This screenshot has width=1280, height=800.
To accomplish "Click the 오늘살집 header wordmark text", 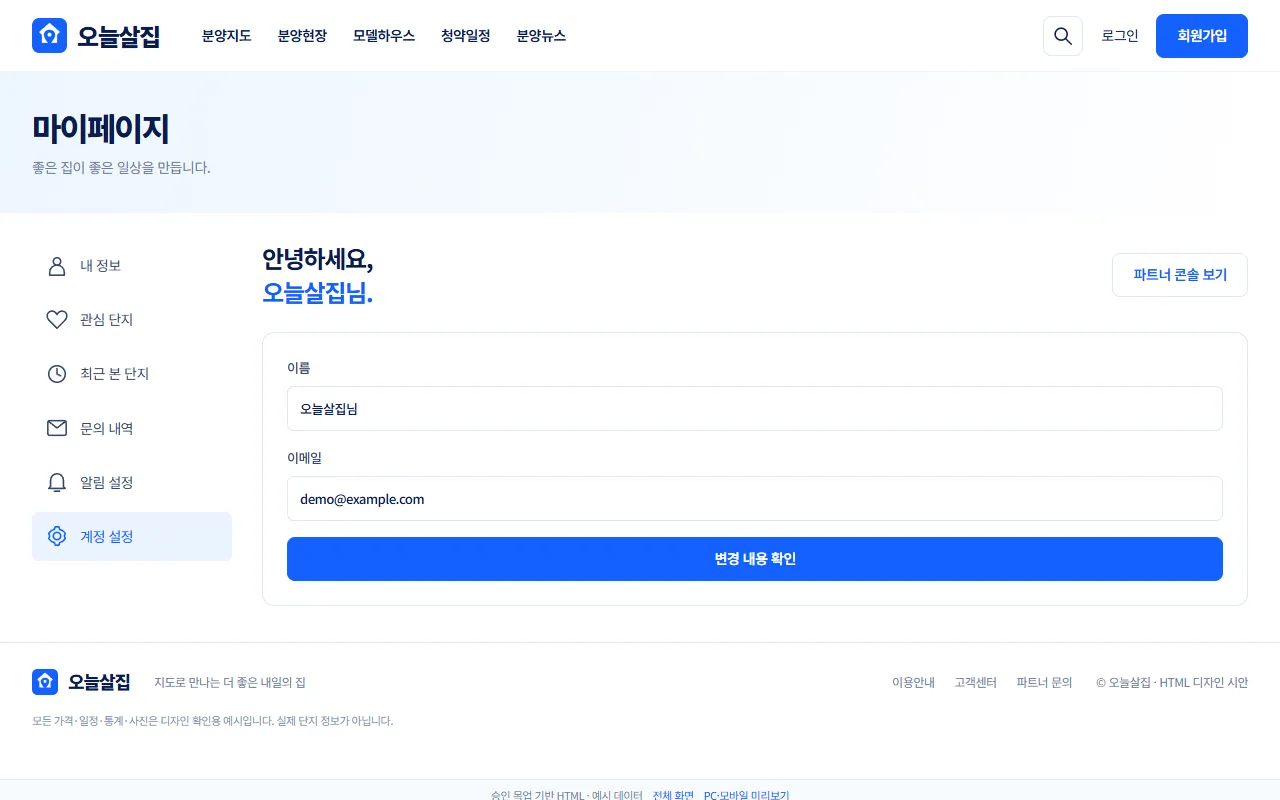I will [119, 36].
